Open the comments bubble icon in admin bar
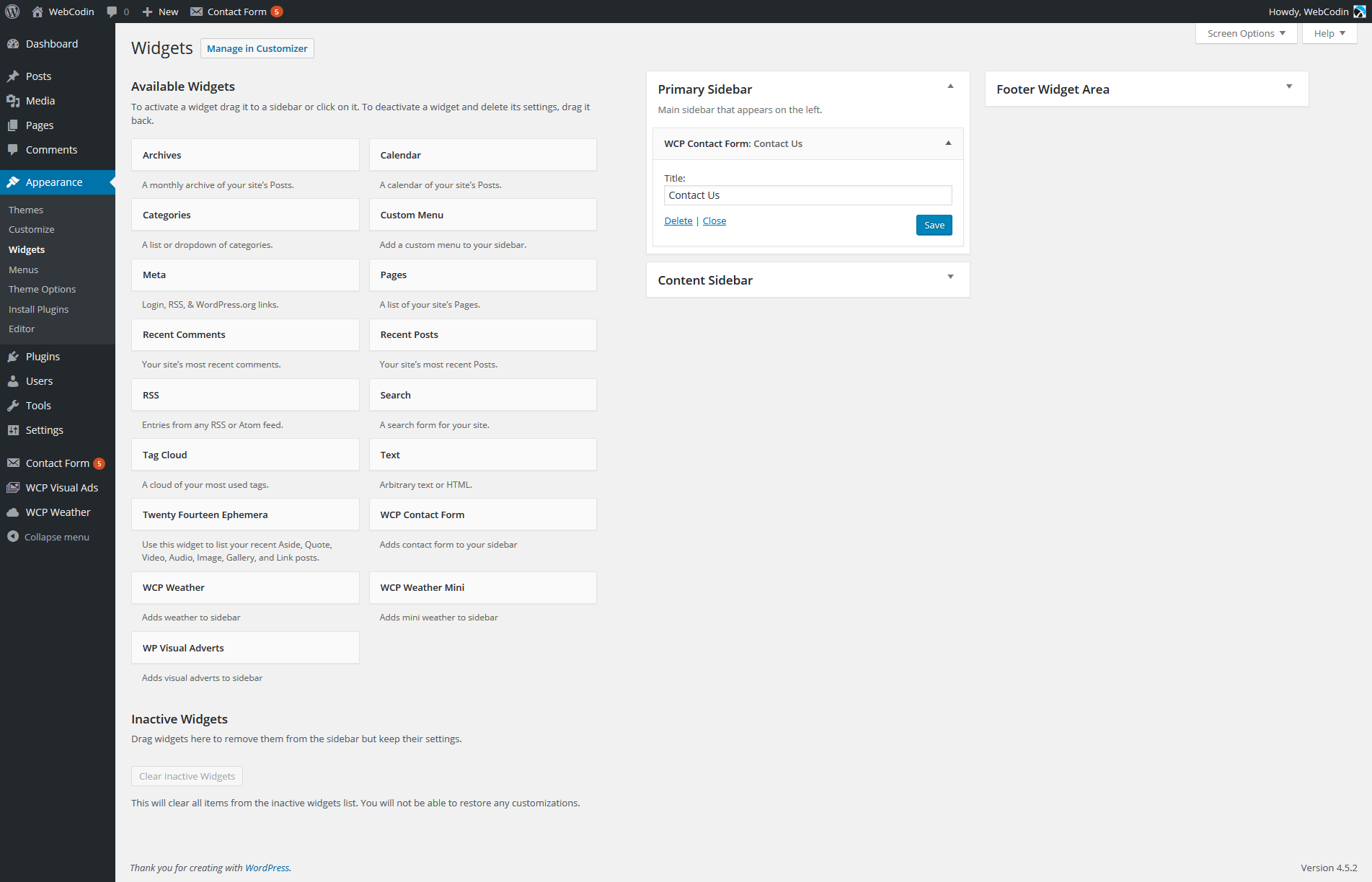 point(112,12)
